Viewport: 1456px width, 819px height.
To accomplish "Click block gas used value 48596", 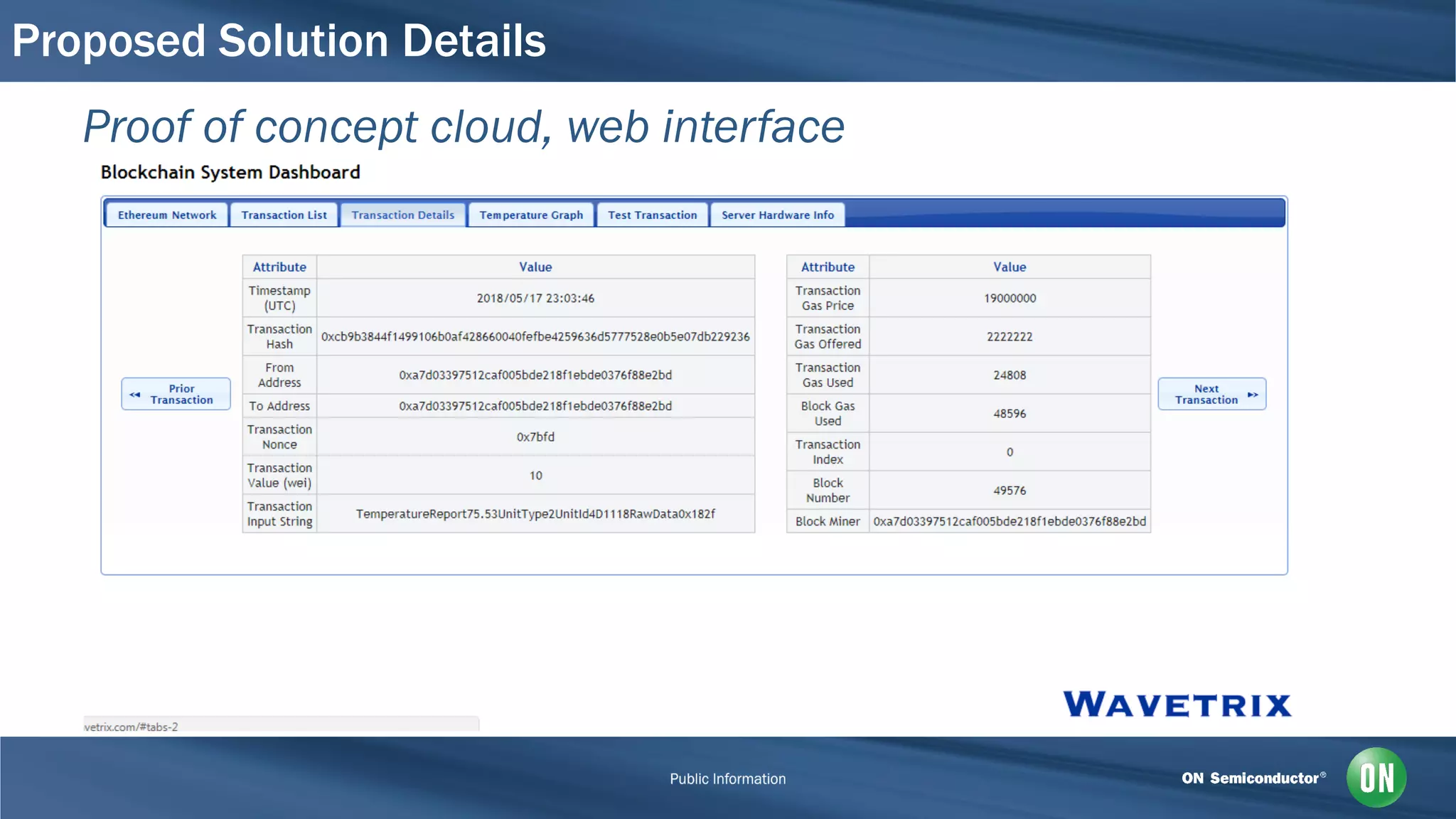I will coord(1010,413).
